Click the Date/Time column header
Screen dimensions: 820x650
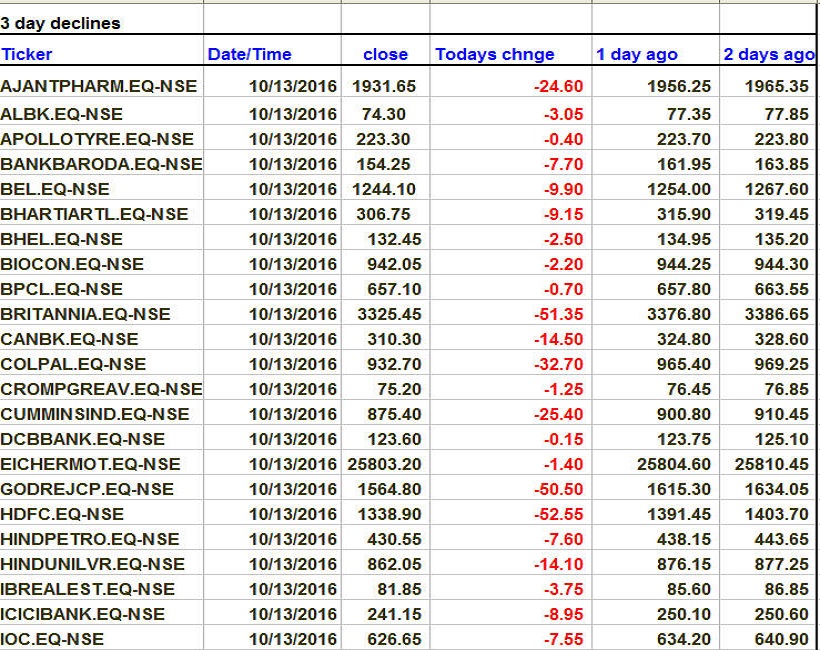coord(249,54)
